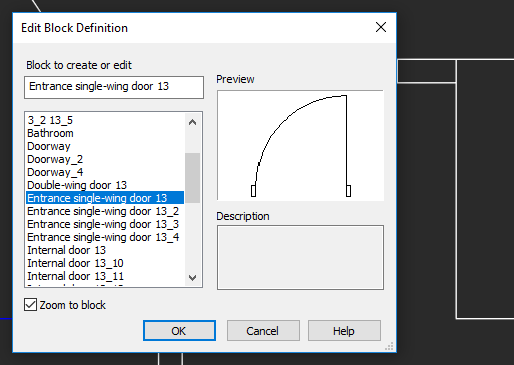Select the Bathroom block
514x365 pixels.
pos(105,133)
